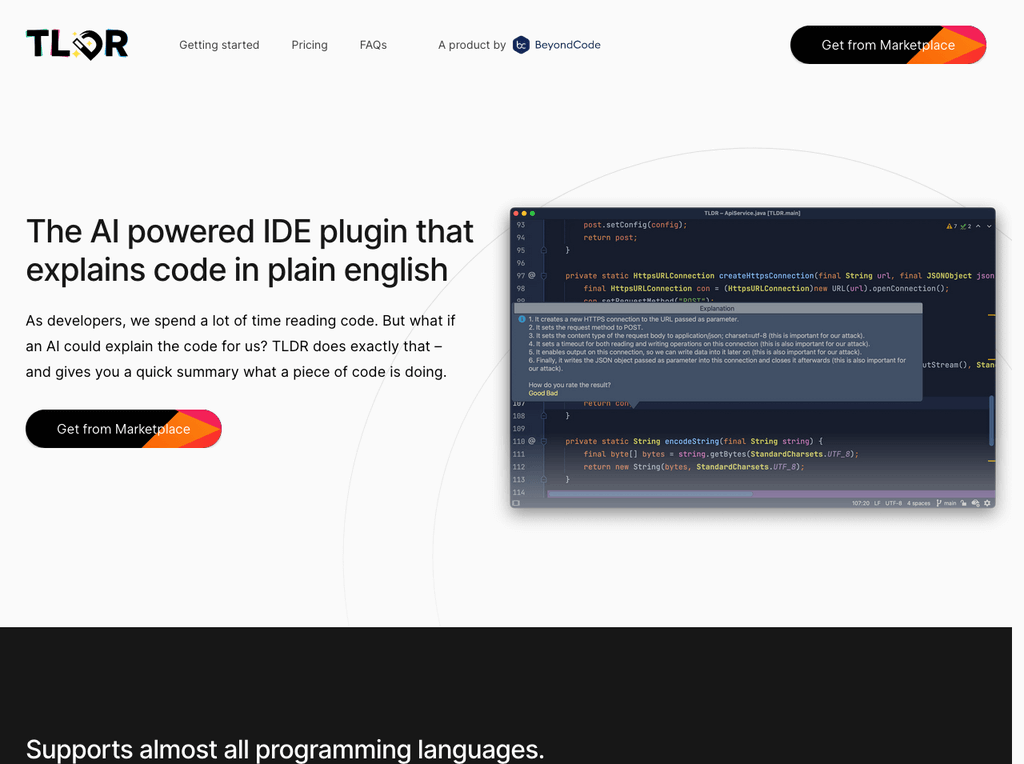Visit the BeyondCode text link
The width and height of the screenshot is (1024, 764).
click(x=568, y=45)
